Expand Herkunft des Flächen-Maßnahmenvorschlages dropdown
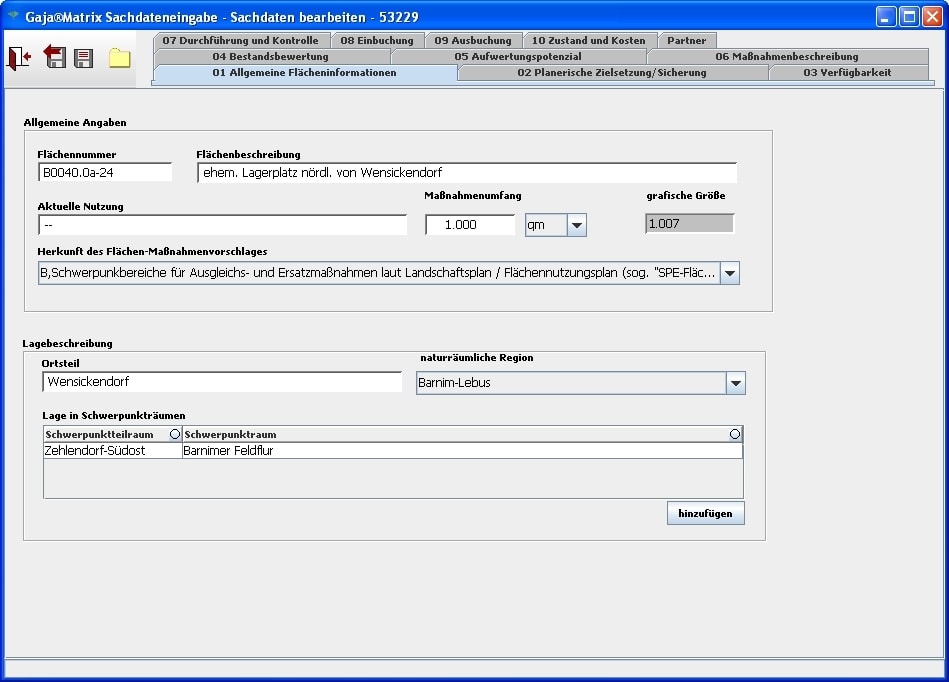 pyautogui.click(x=730, y=273)
